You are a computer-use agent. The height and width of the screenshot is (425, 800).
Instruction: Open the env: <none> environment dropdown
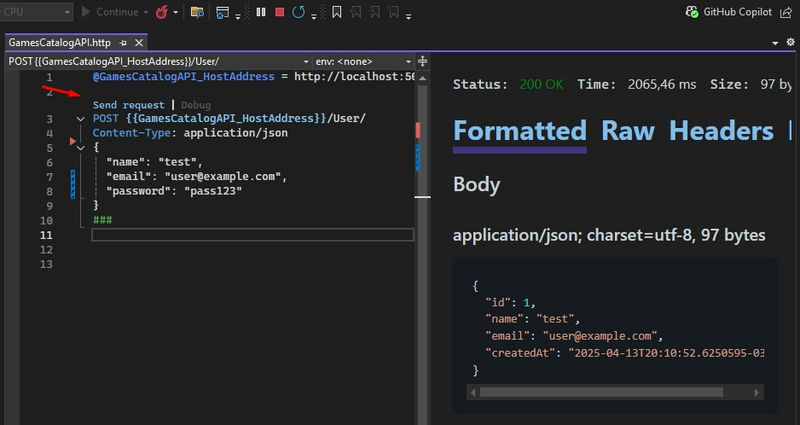[360, 62]
